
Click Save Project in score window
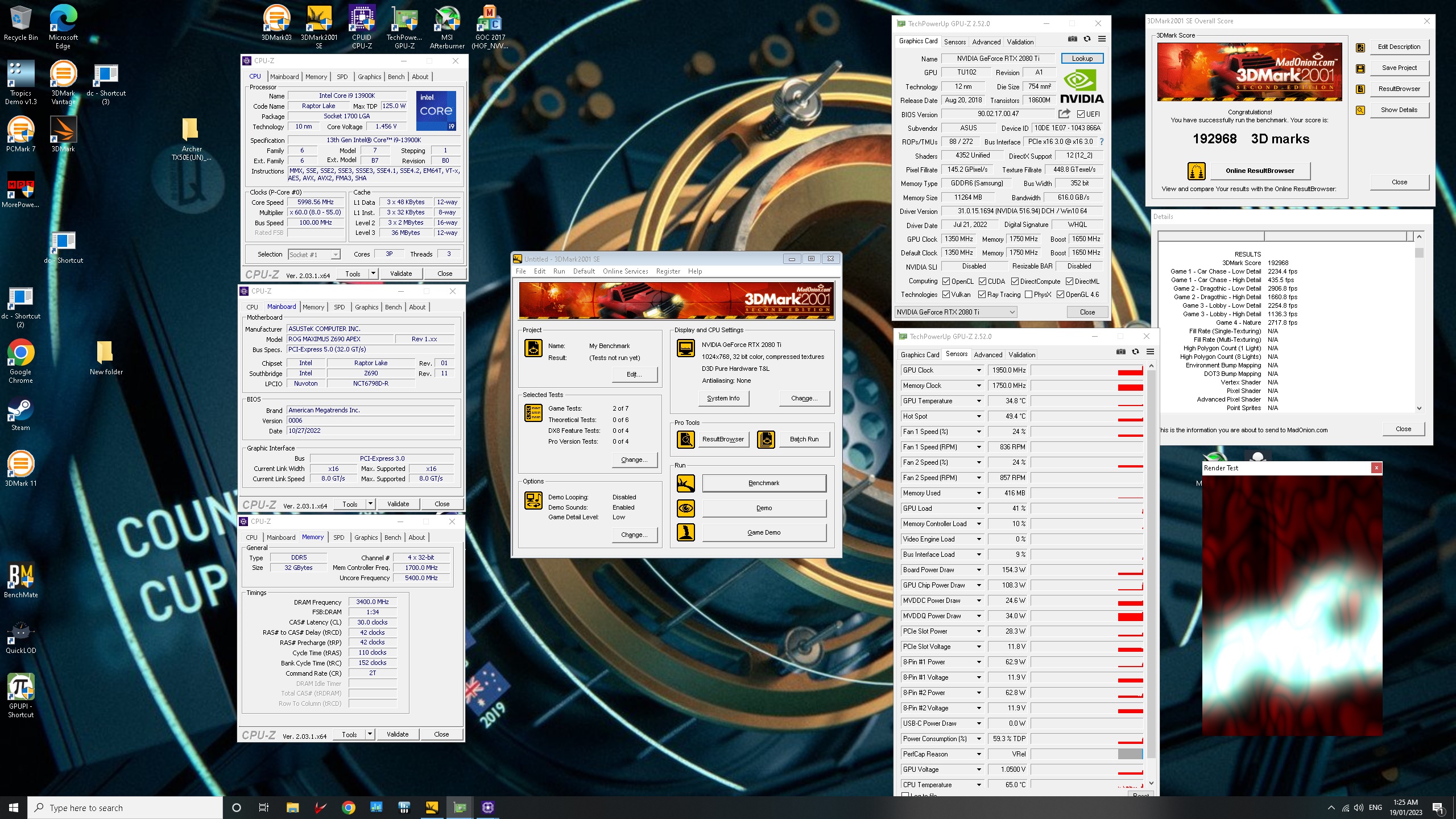pos(1399,68)
